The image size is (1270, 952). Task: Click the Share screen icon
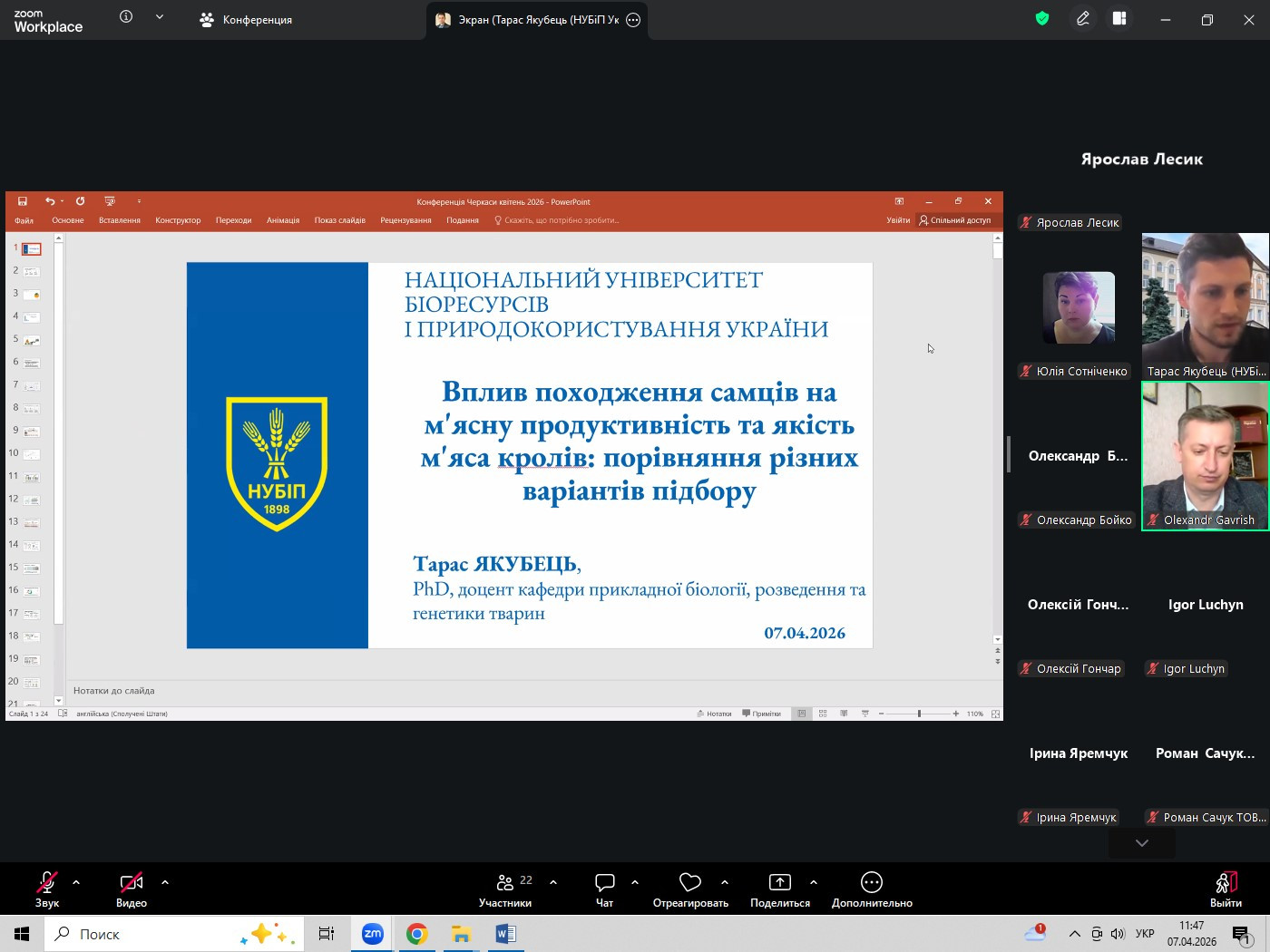779,889
